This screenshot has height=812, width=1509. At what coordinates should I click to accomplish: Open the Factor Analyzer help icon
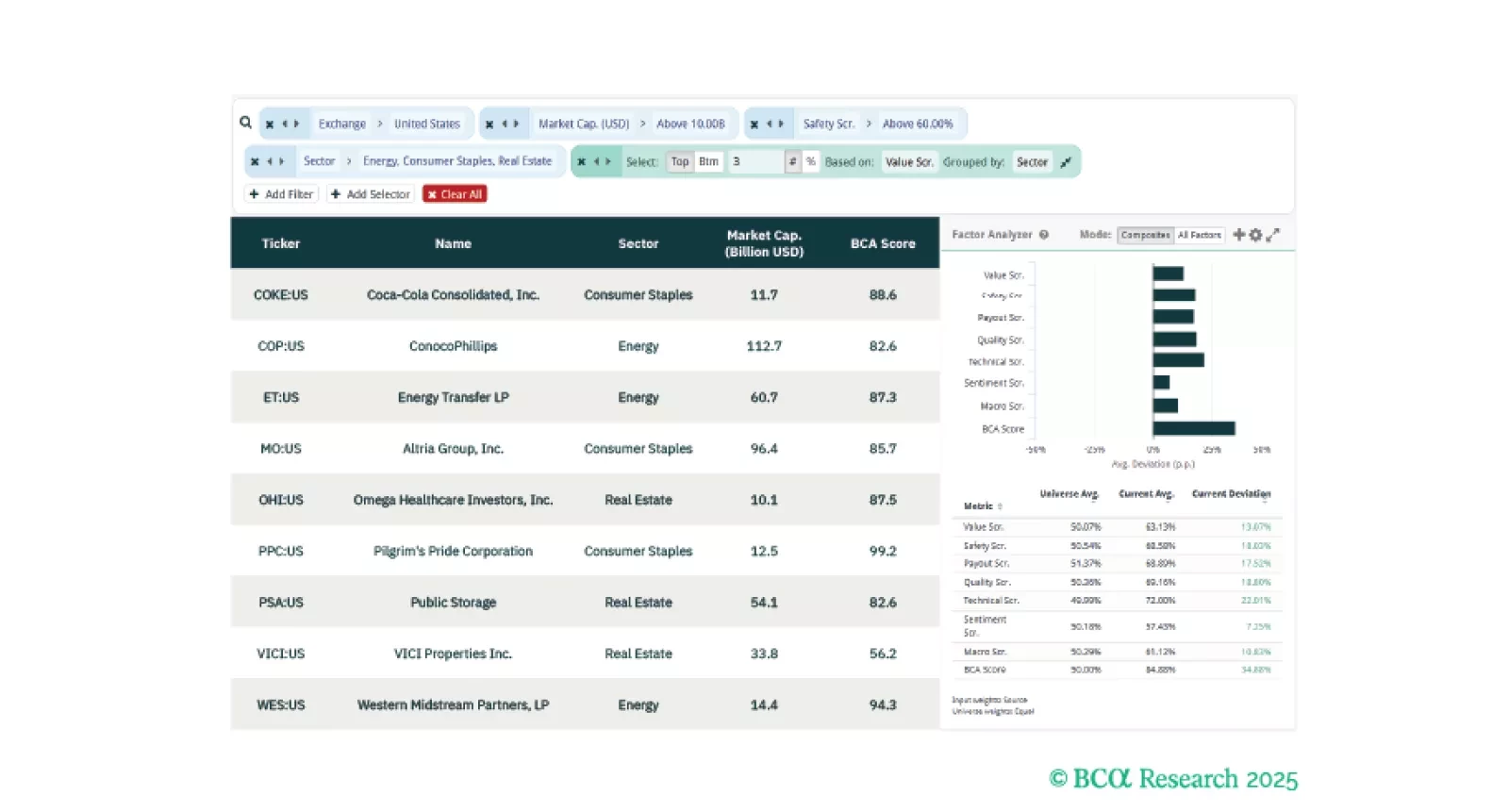click(x=1044, y=235)
